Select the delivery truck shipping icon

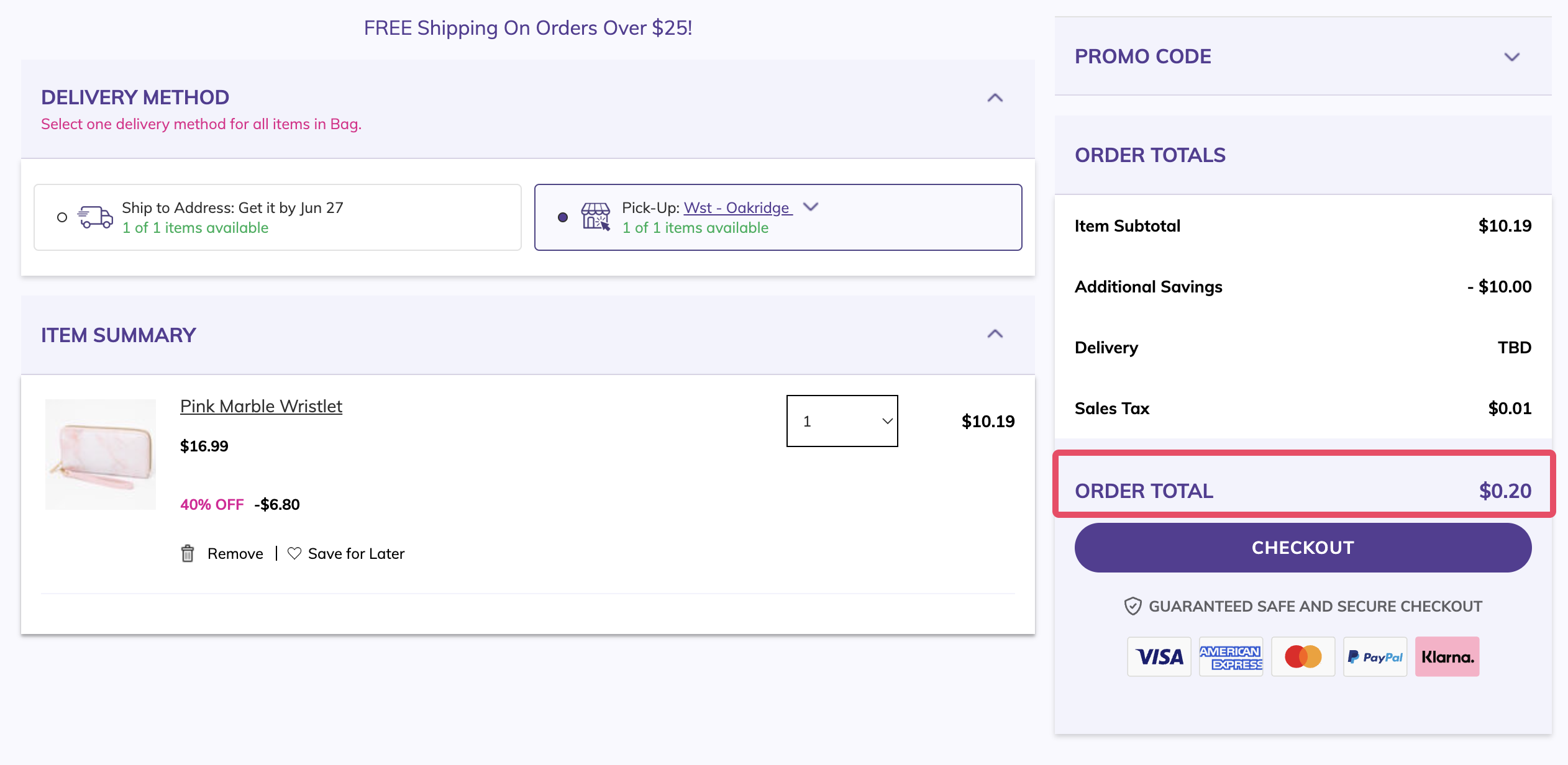point(95,217)
